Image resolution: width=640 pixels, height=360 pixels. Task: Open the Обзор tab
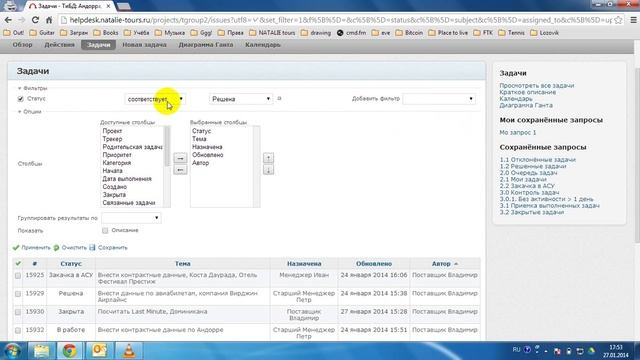click(22, 45)
